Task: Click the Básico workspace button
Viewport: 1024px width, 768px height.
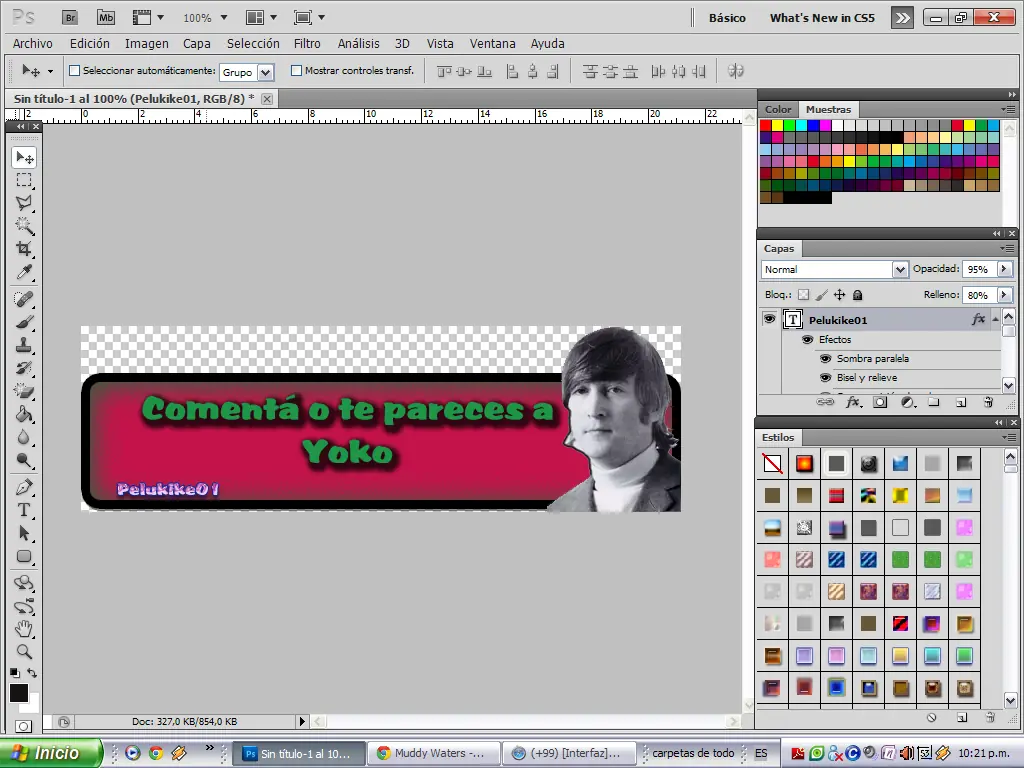Action: pos(727,18)
